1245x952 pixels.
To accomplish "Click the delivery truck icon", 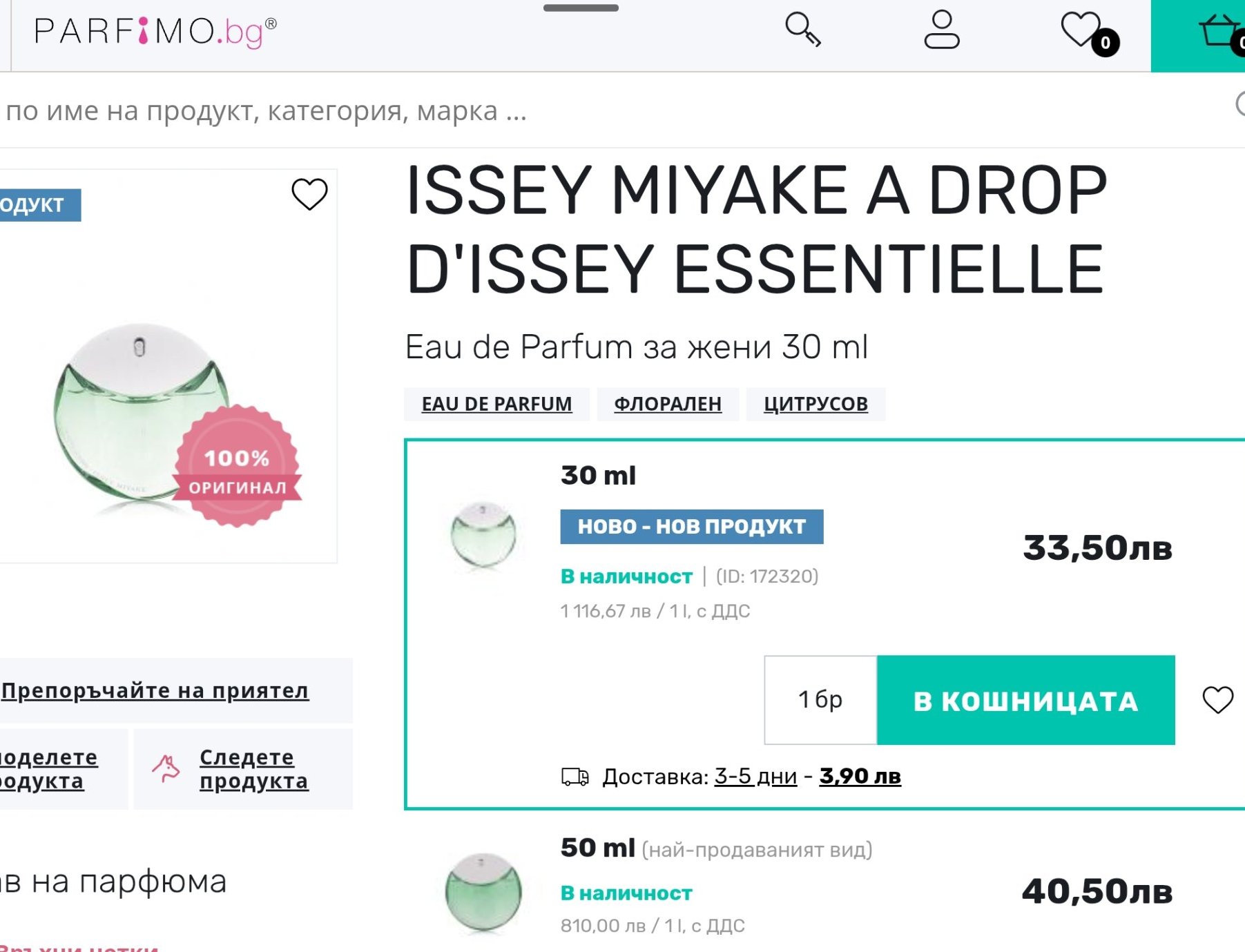I will click(575, 777).
